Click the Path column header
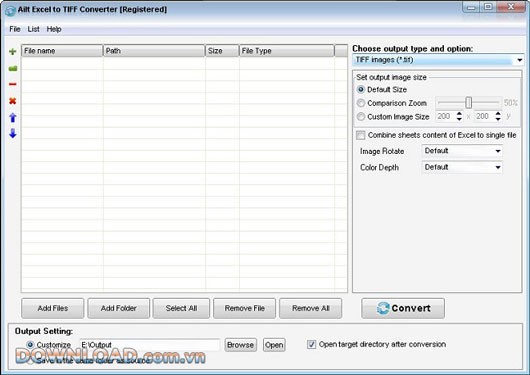Image resolution: width=530 pixels, height=375 pixels. point(154,51)
